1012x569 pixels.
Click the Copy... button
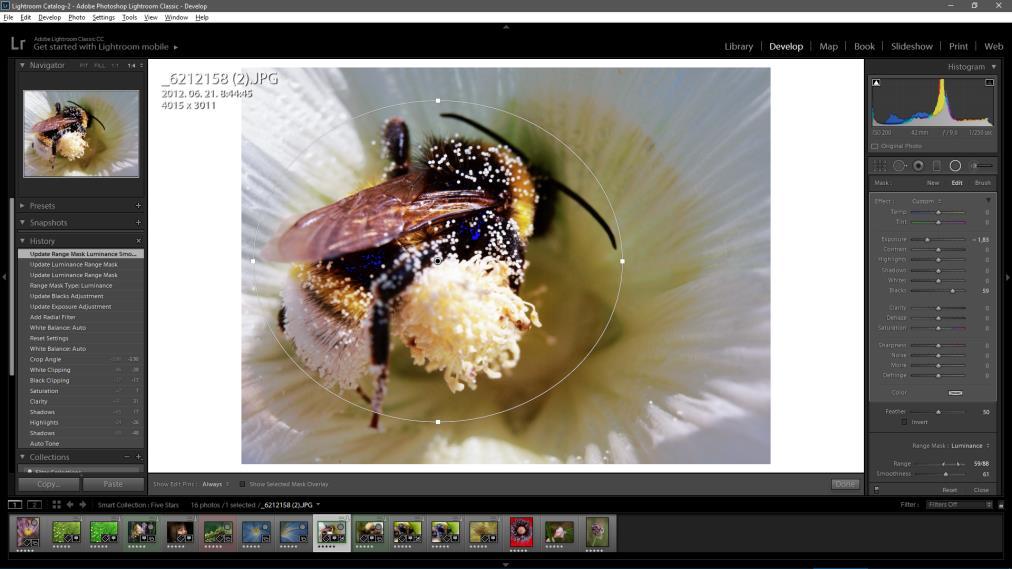pyautogui.click(x=48, y=484)
